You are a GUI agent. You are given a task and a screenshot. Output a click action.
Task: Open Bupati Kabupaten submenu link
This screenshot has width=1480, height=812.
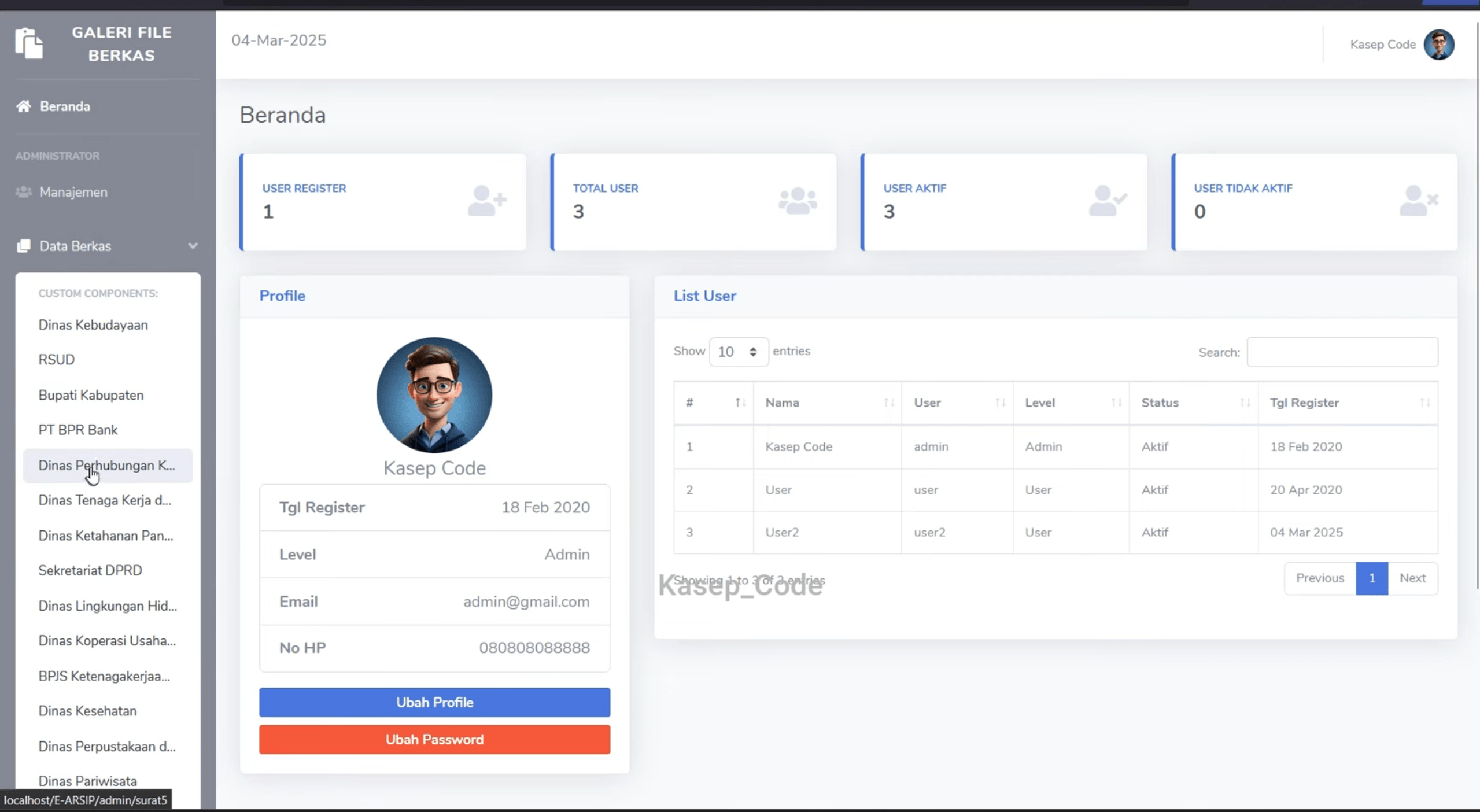click(x=91, y=395)
